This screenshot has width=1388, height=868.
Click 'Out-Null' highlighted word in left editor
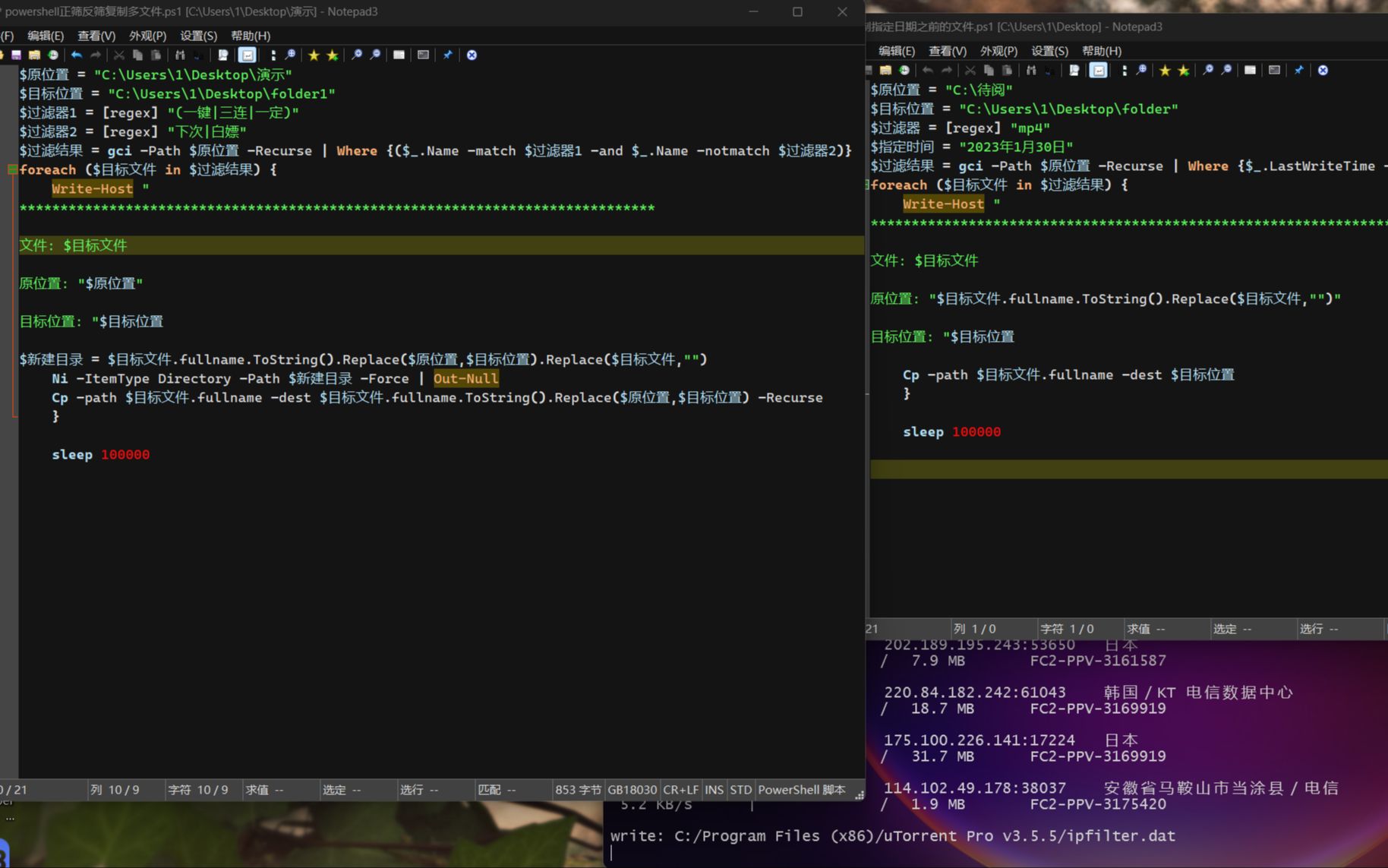tap(465, 378)
